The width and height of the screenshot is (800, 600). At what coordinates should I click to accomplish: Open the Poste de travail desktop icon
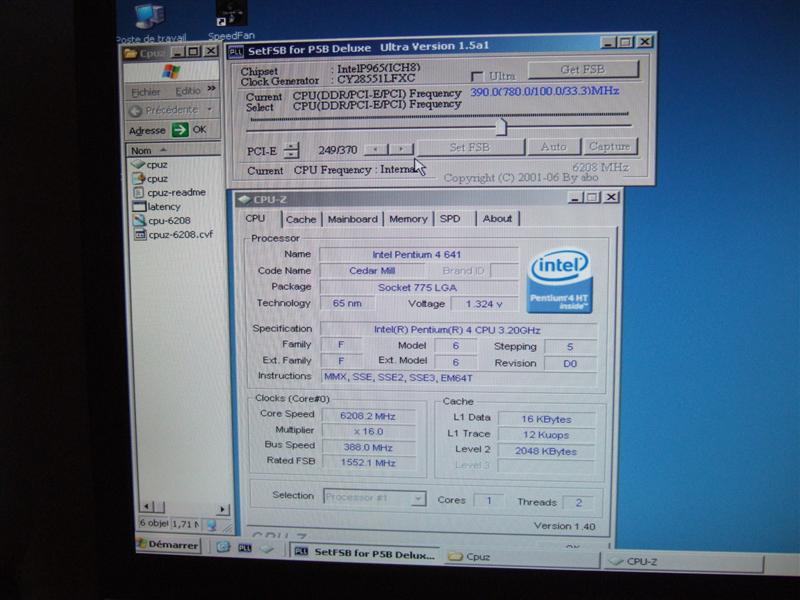pyautogui.click(x=149, y=16)
